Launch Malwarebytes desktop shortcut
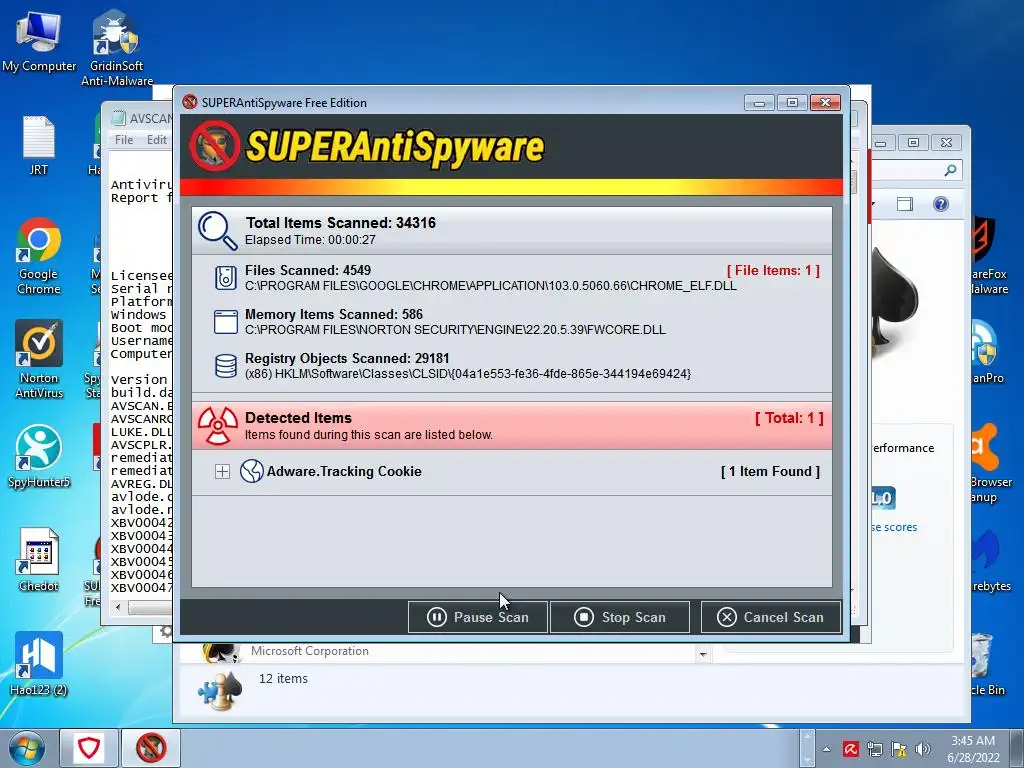This screenshot has width=1024, height=768. click(990, 560)
